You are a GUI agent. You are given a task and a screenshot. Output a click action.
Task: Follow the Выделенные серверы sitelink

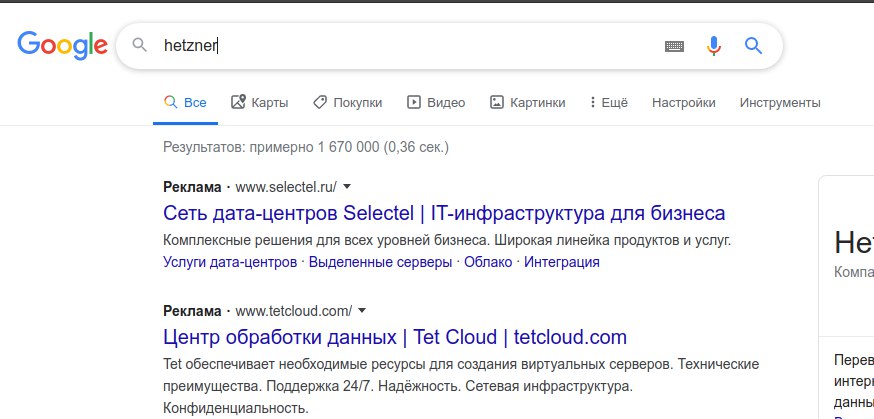point(380,262)
